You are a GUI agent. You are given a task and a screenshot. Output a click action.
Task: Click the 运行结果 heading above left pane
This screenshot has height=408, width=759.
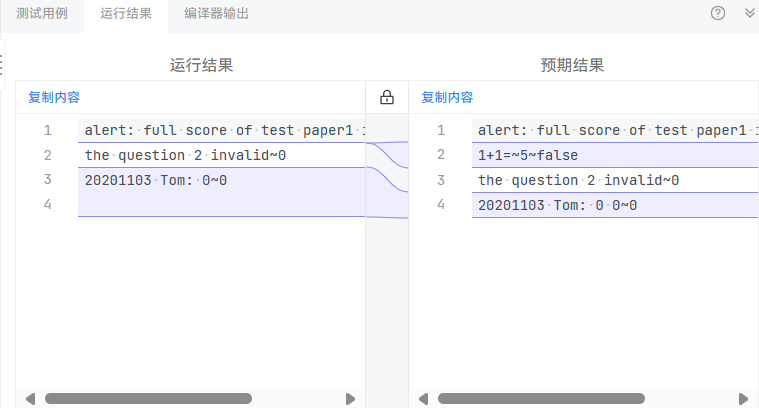pos(201,65)
